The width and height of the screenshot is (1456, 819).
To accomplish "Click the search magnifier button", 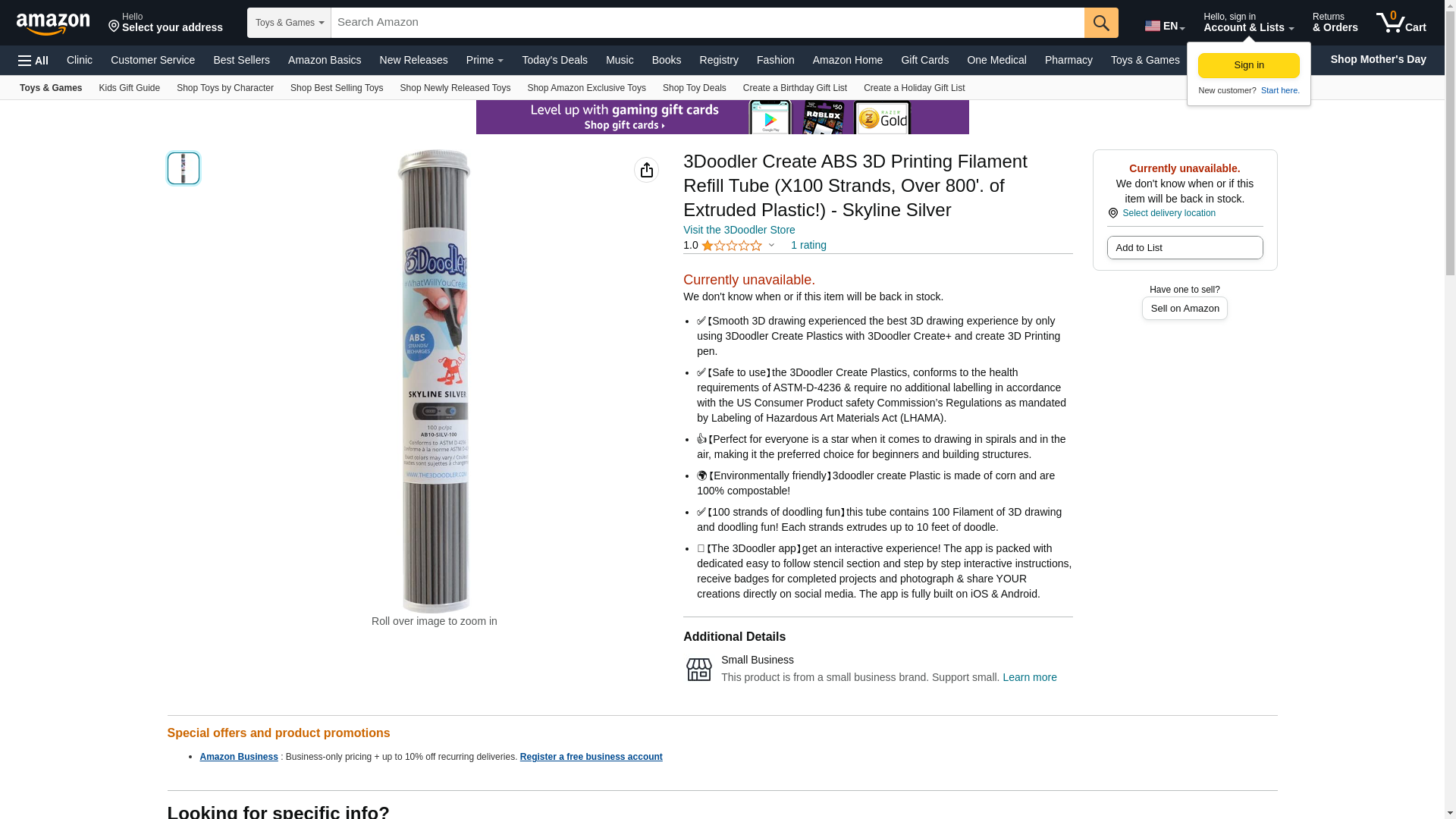I will 1101,23.
